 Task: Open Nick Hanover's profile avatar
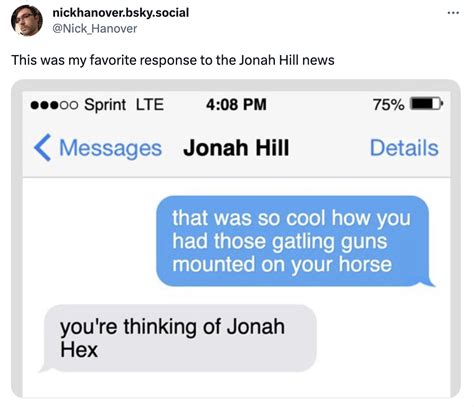click(27, 20)
